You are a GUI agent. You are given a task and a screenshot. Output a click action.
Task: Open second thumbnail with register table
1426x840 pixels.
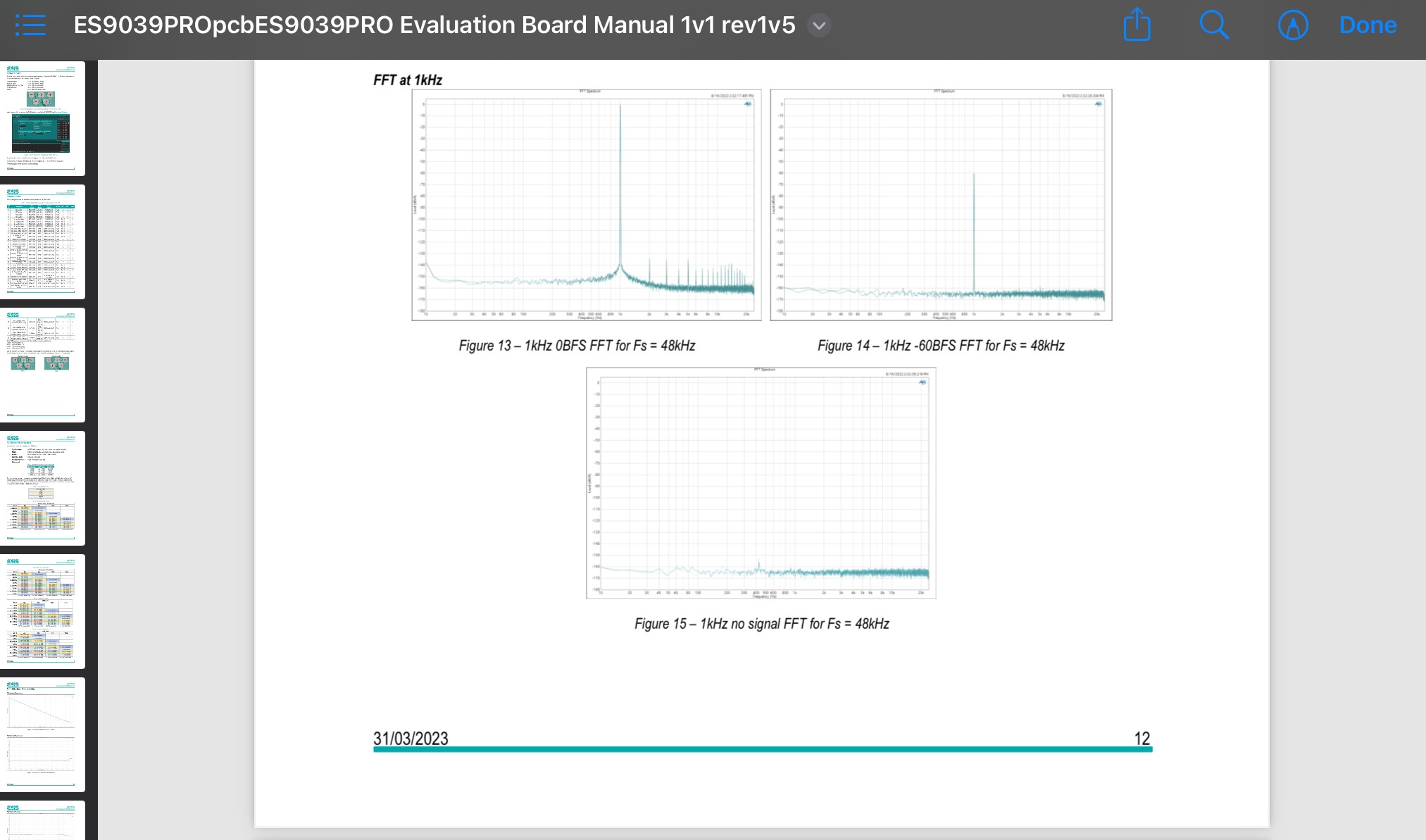click(x=42, y=242)
